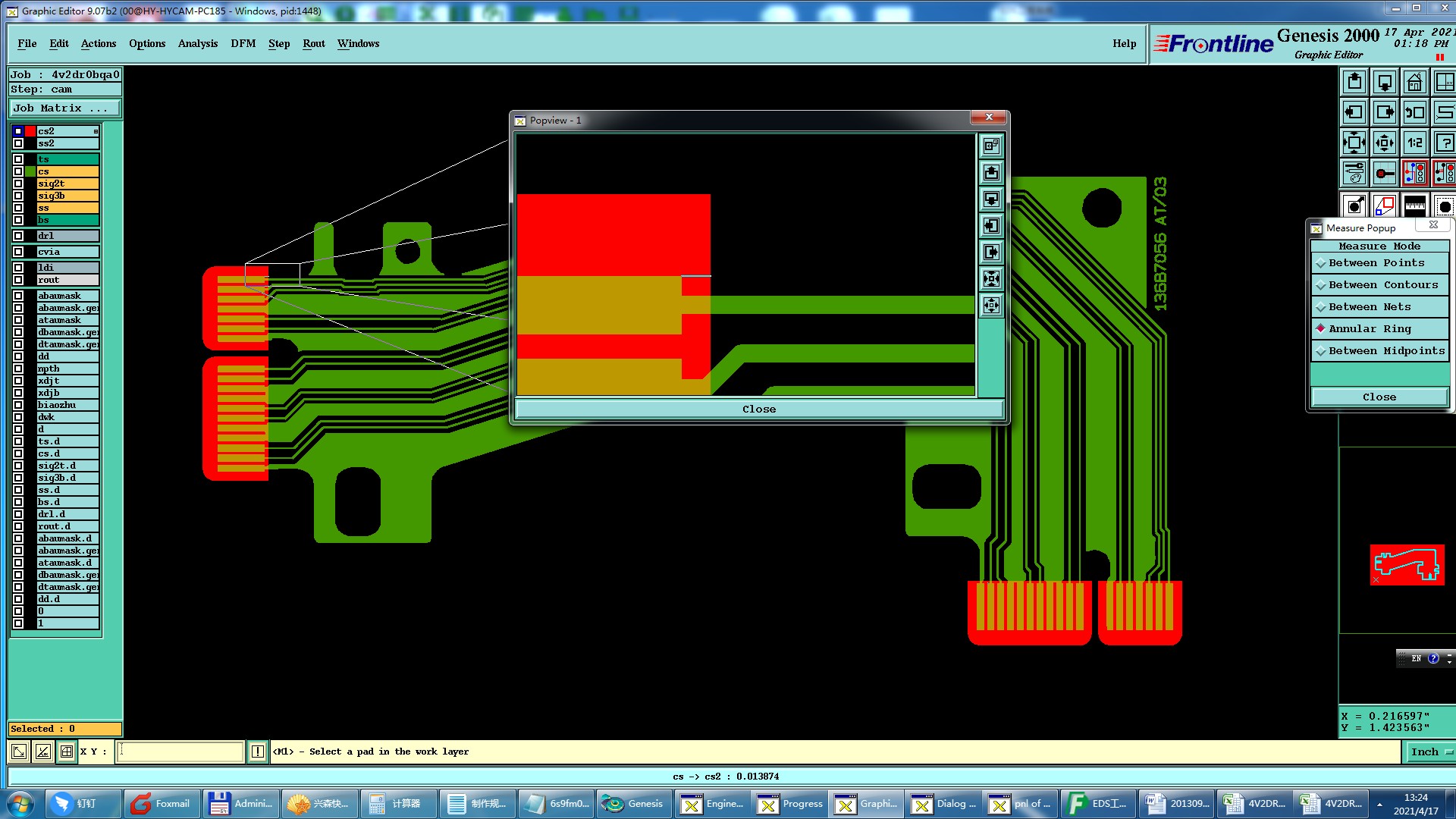The image size is (1456, 819).
Task: Click the 1:2 zoom scale icon
Action: [1414, 143]
